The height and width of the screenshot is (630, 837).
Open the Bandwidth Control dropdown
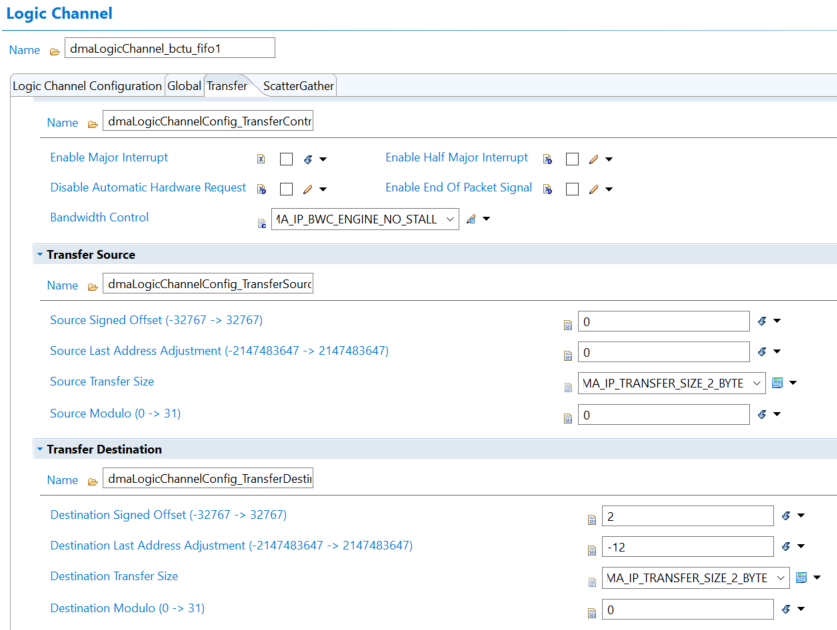click(448, 219)
